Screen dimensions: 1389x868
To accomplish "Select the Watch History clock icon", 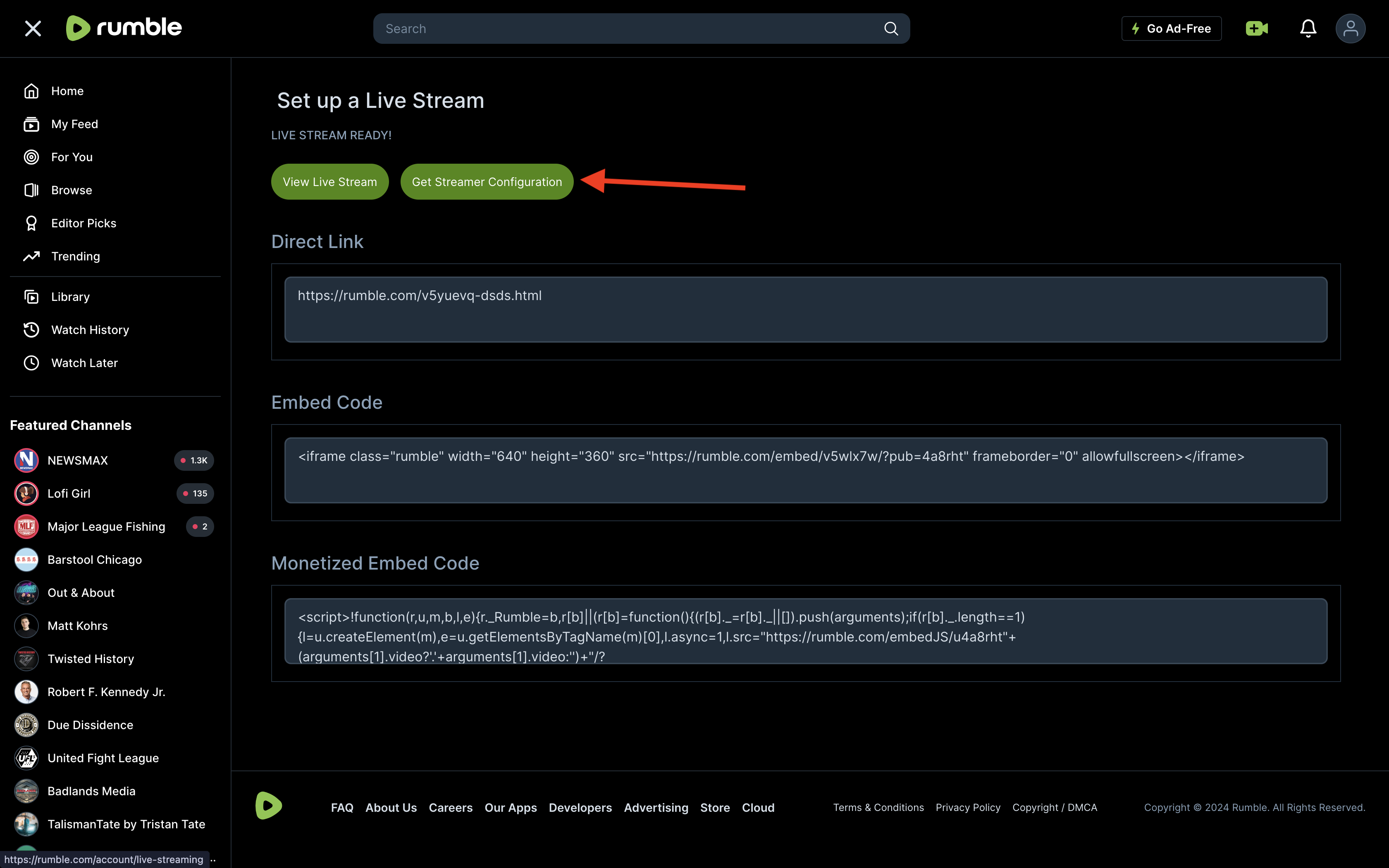I will click(31, 329).
